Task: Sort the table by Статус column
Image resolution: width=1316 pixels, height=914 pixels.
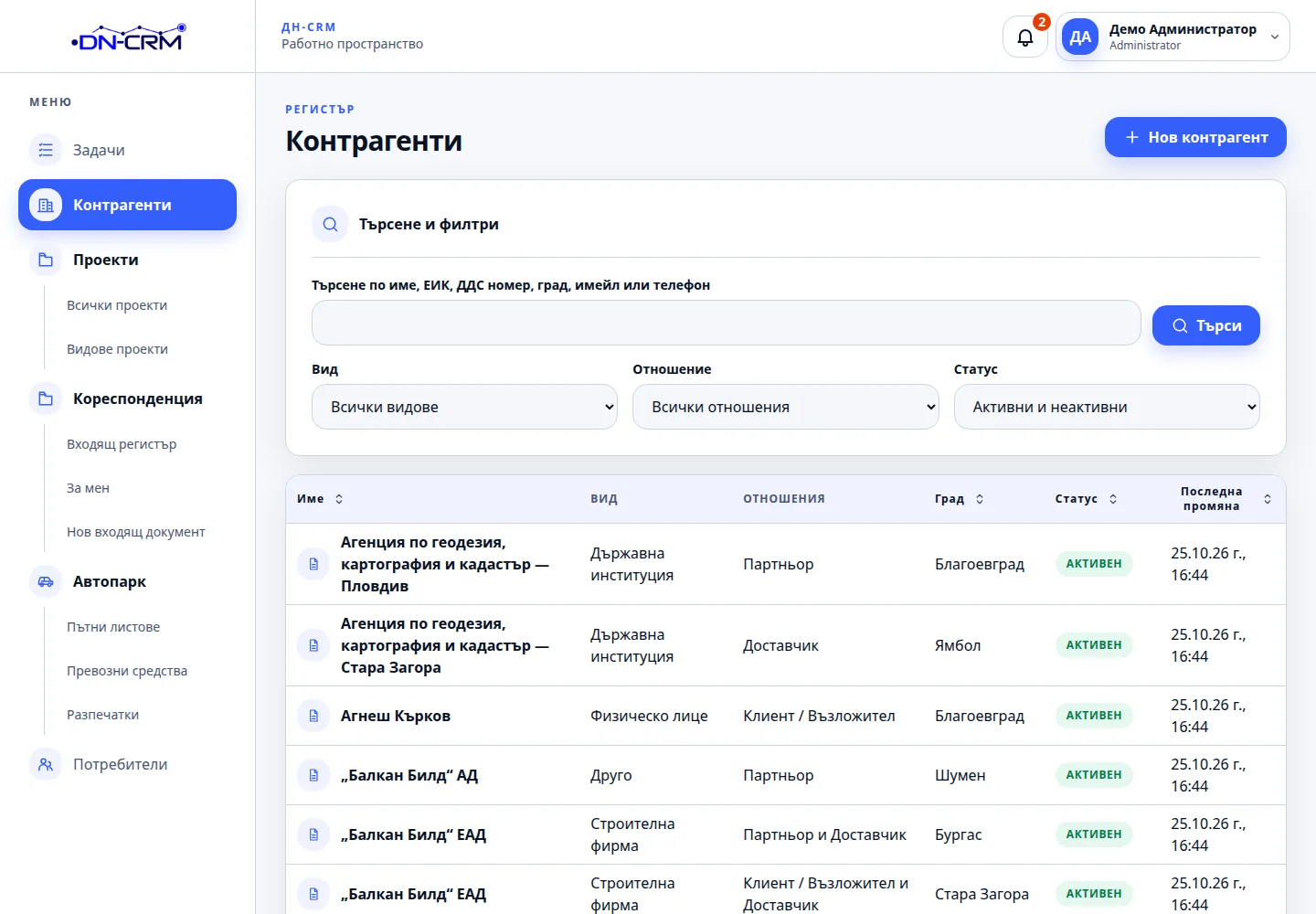Action: pyautogui.click(x=1087, y=499)
